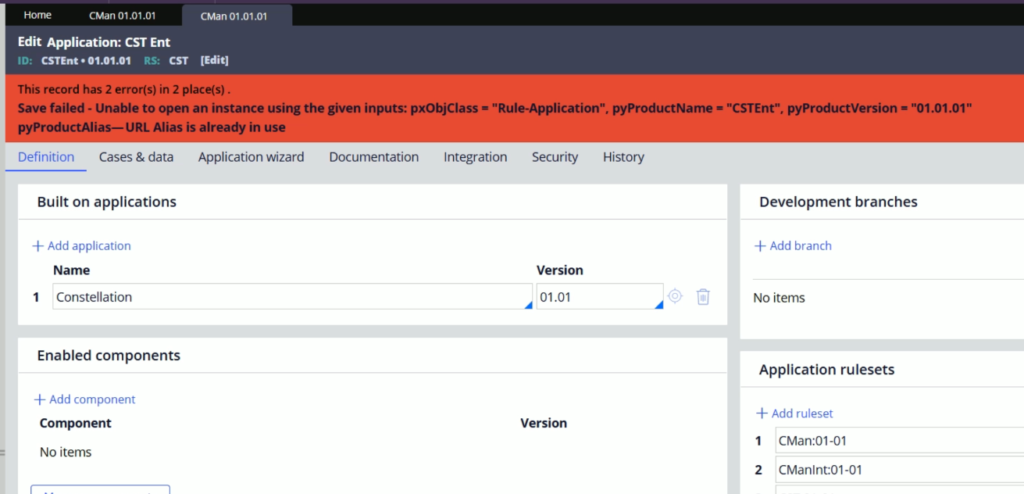Click the RS value CST

[178, 60]
